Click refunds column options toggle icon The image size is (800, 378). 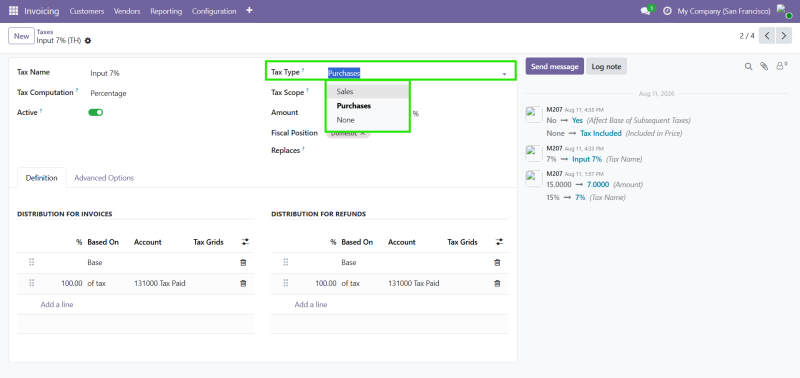click(x=499, y=242)
